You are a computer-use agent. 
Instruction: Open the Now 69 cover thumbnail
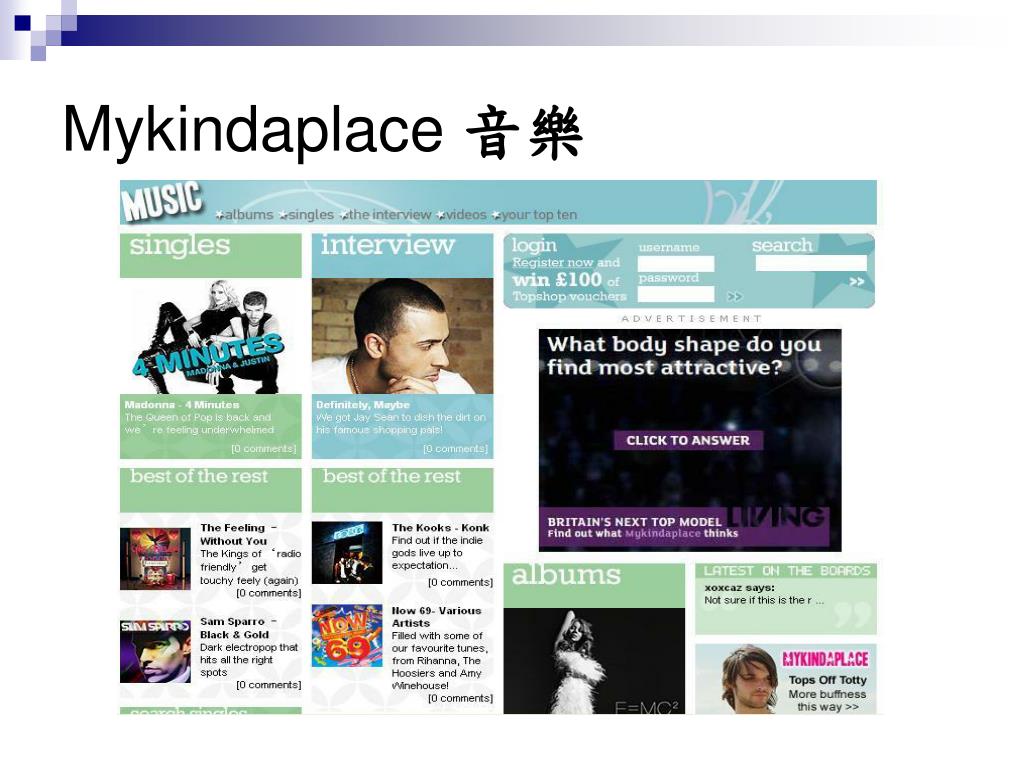[x=347, y=636]
